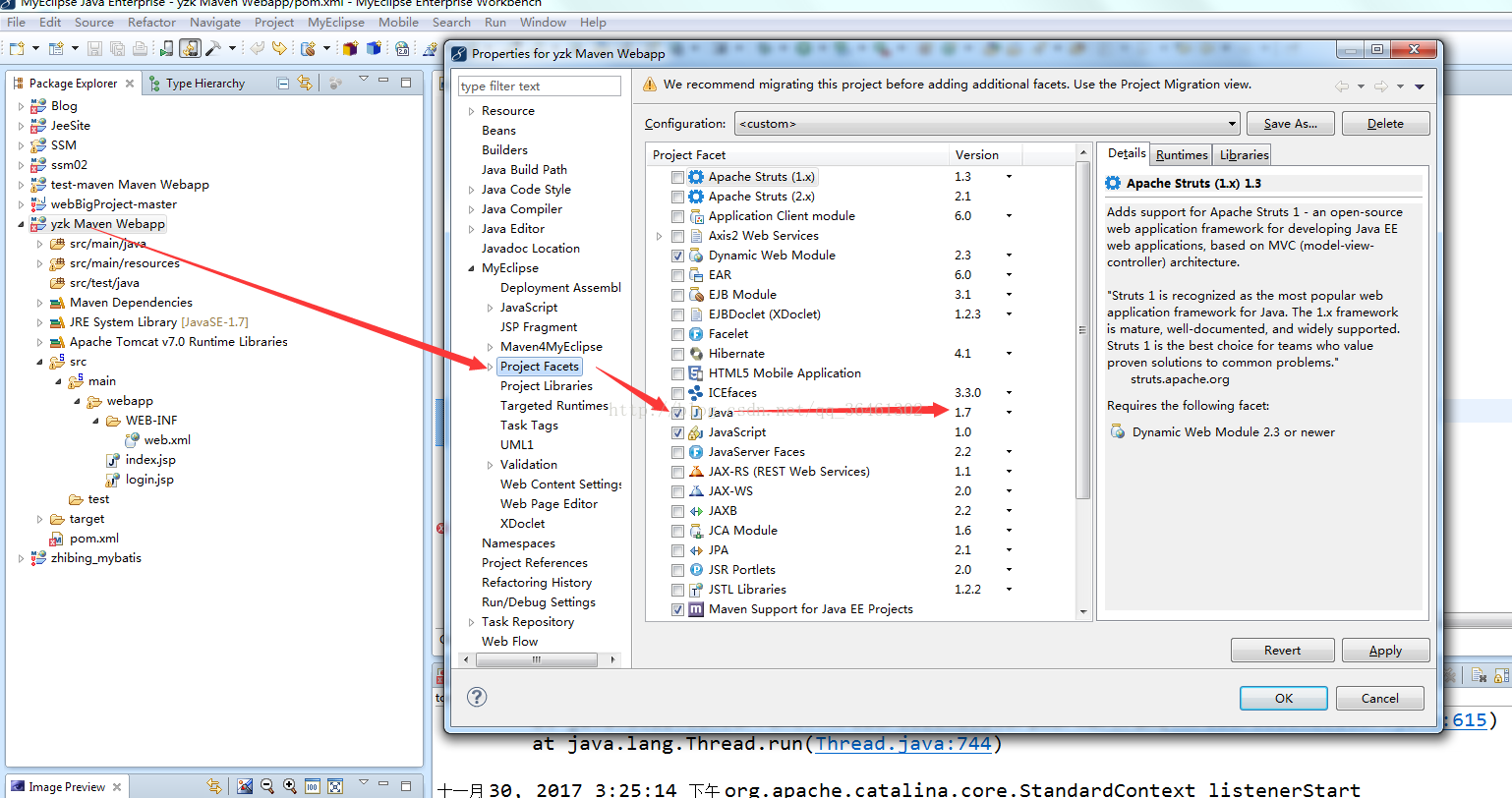Click the forward navigation arrow in Properties dialog
Screen dimensions: 1512x798
click(x=1380, y=86)
